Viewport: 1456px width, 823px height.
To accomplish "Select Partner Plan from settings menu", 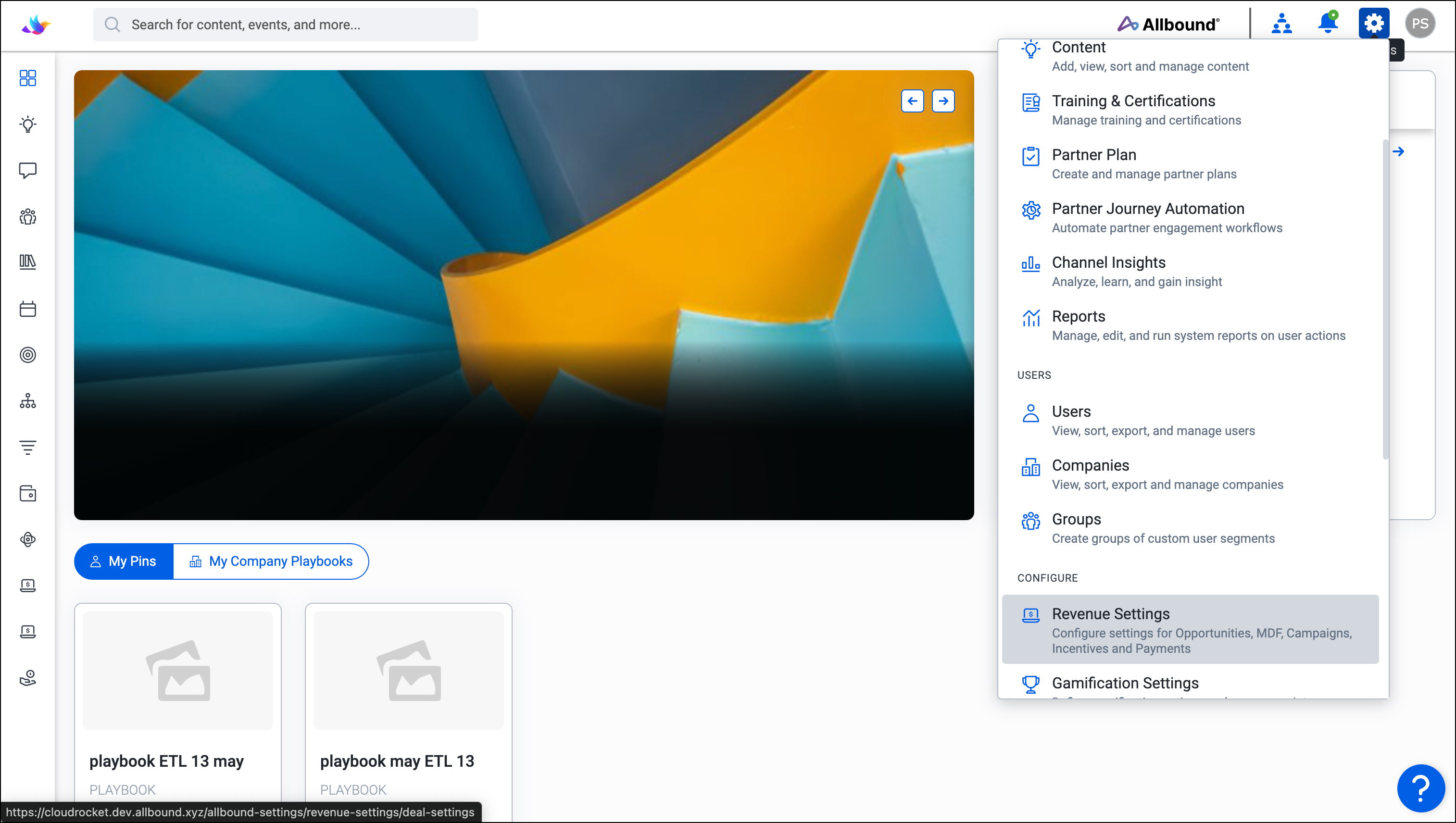I will pos(1191,164).
